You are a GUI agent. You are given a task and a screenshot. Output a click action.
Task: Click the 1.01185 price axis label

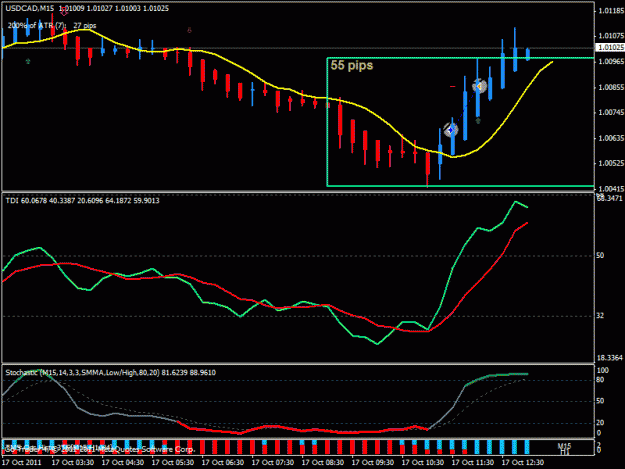pos(611,11)
